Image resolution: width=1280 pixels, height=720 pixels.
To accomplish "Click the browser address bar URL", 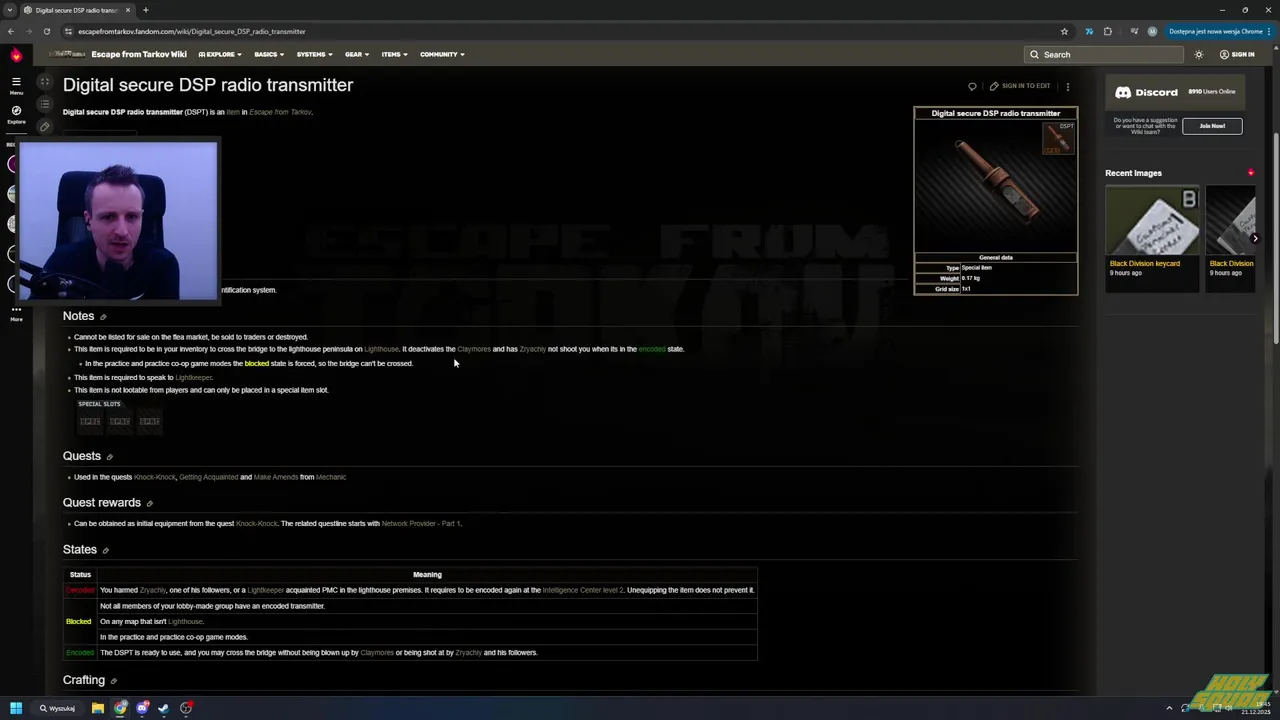I will click(x=192, y=31).
